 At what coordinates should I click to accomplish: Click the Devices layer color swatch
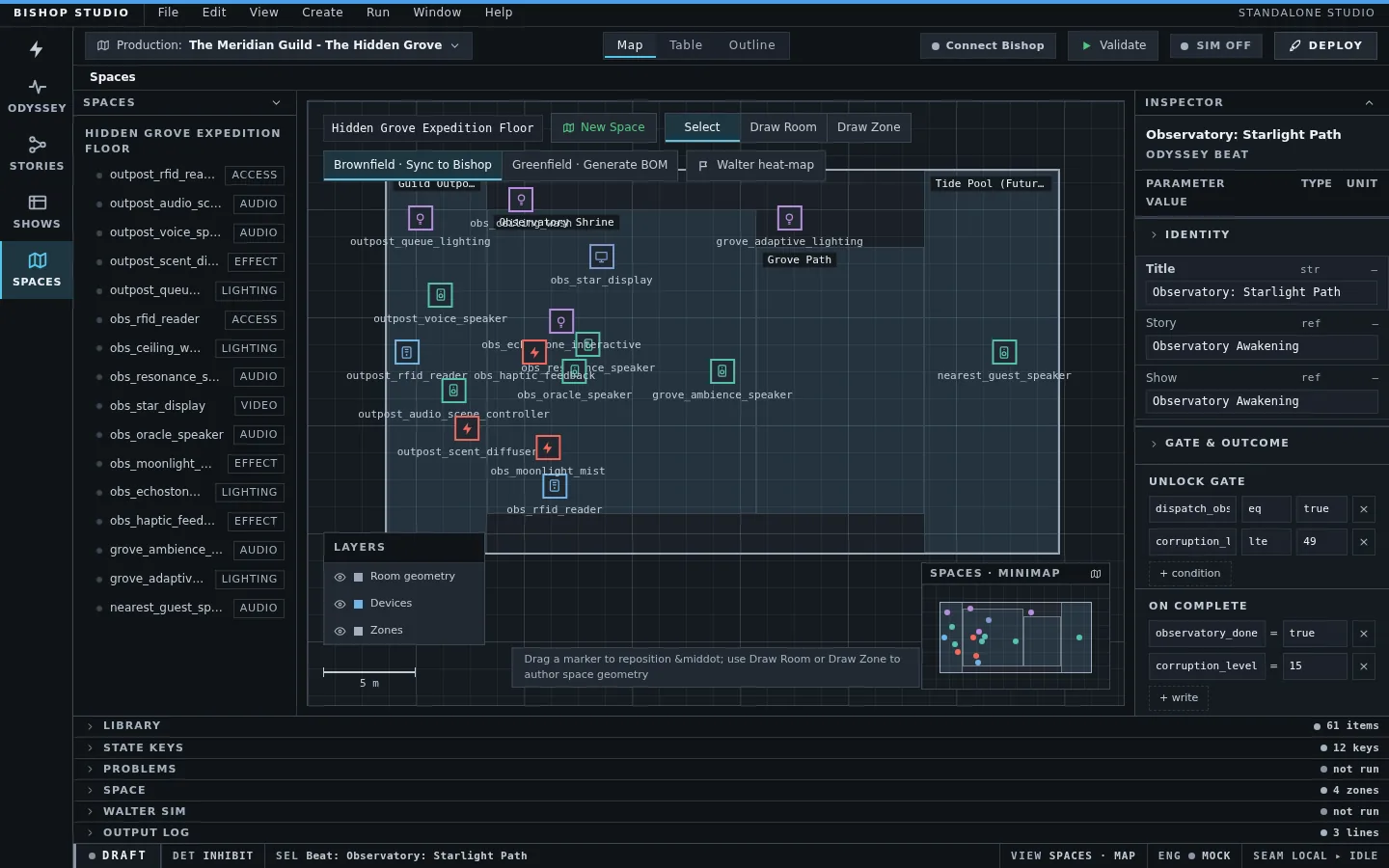(x=359, y=604)
